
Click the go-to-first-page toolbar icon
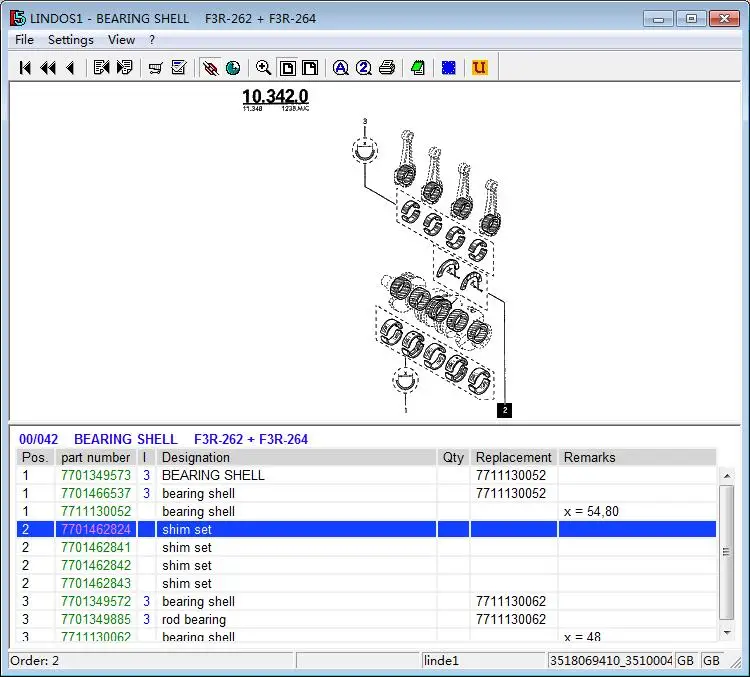pos(25,68)
